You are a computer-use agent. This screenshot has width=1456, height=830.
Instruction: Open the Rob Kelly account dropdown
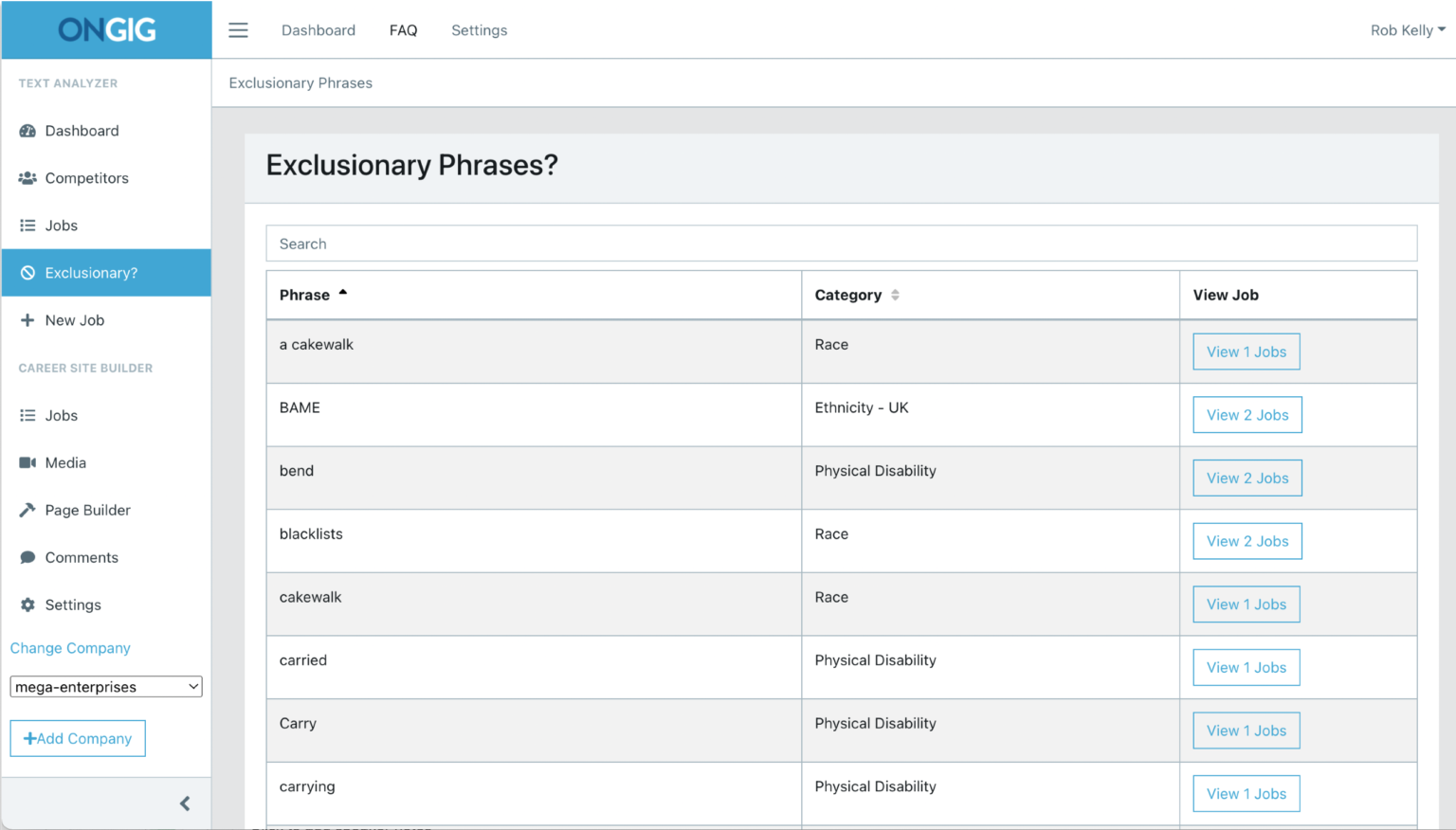point(1408,29)
